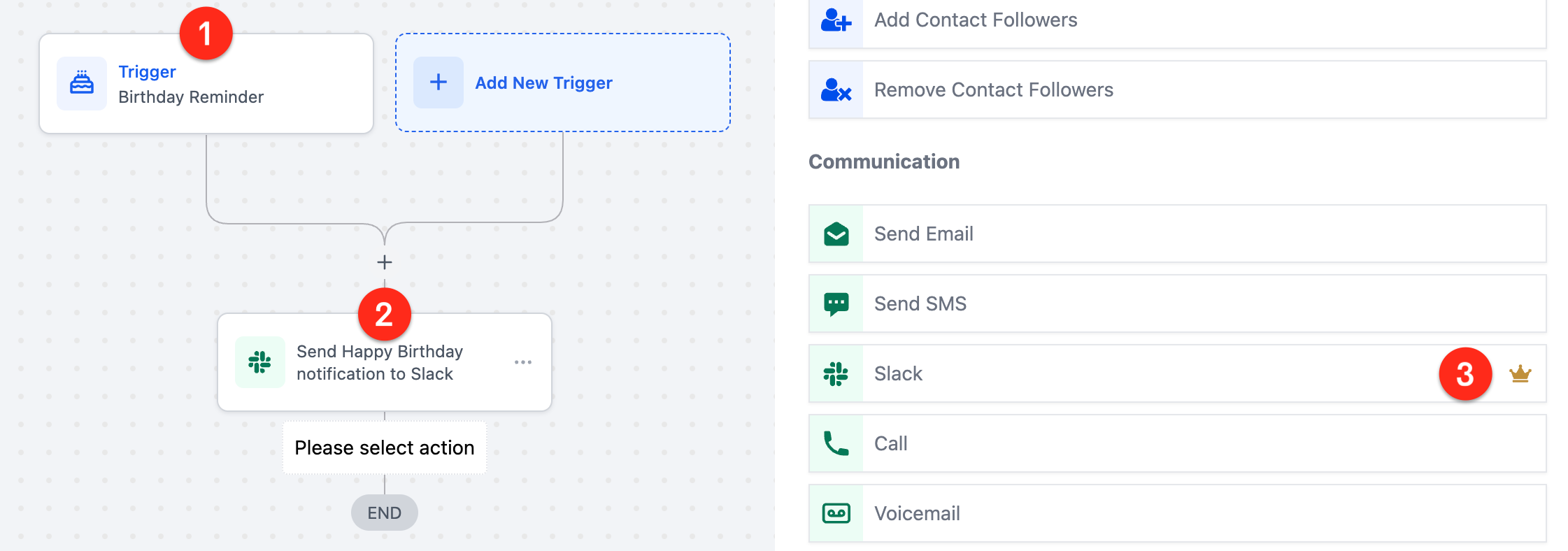Click the Add New Trigger button

[x=563, y=82]
